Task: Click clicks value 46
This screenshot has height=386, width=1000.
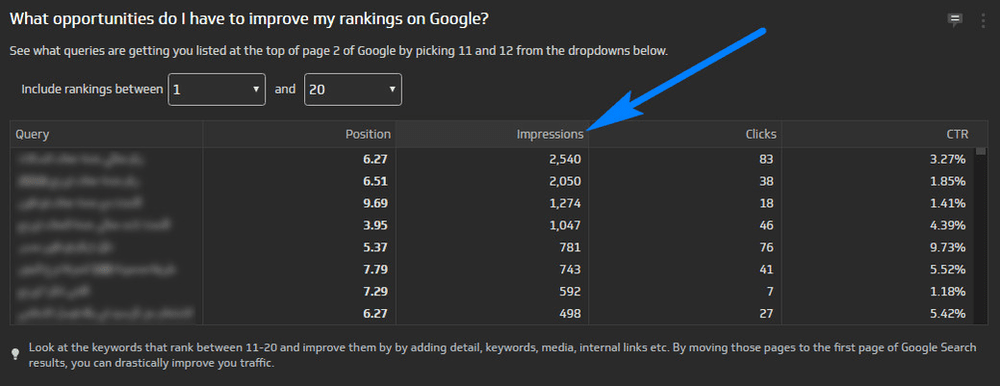Action: coord(767,225)
